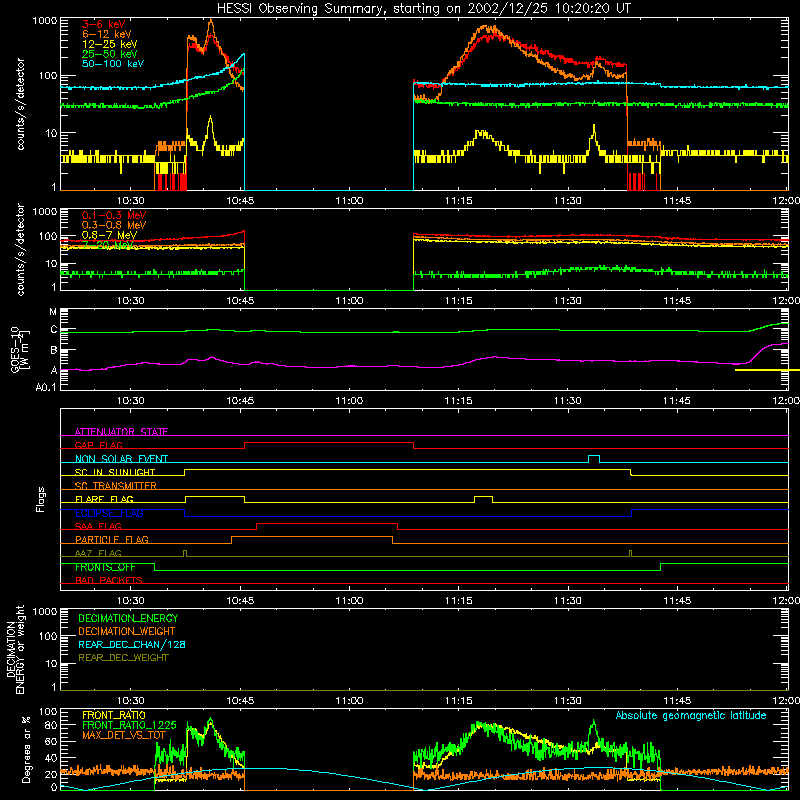Click the ATTENUATOR_STATE flag label

tap(121, 432)
